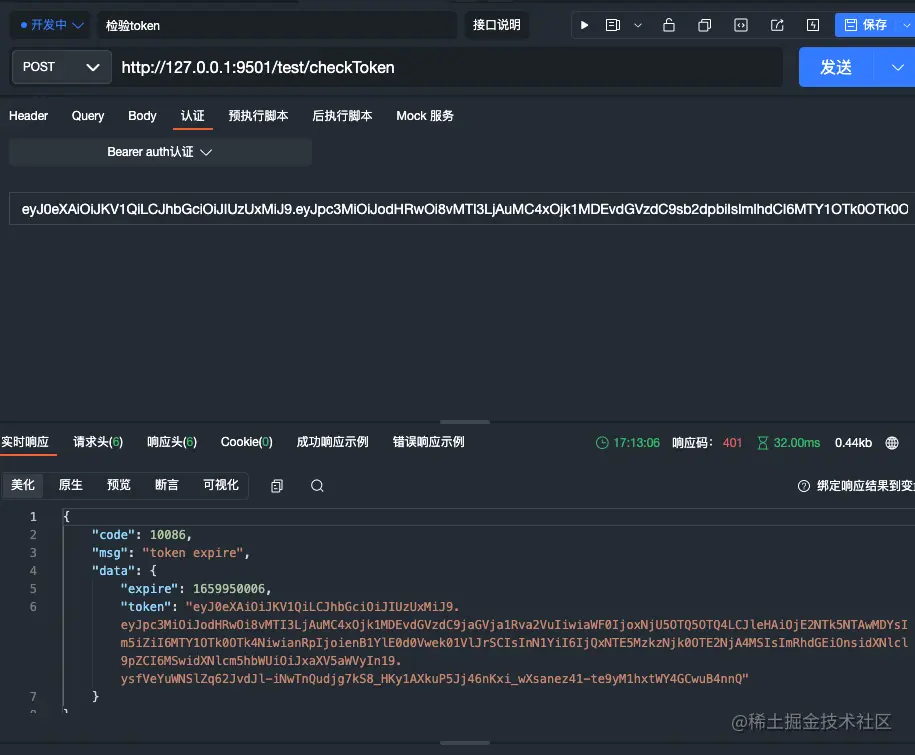Click the unlock padlock icon

click(669, 25)
